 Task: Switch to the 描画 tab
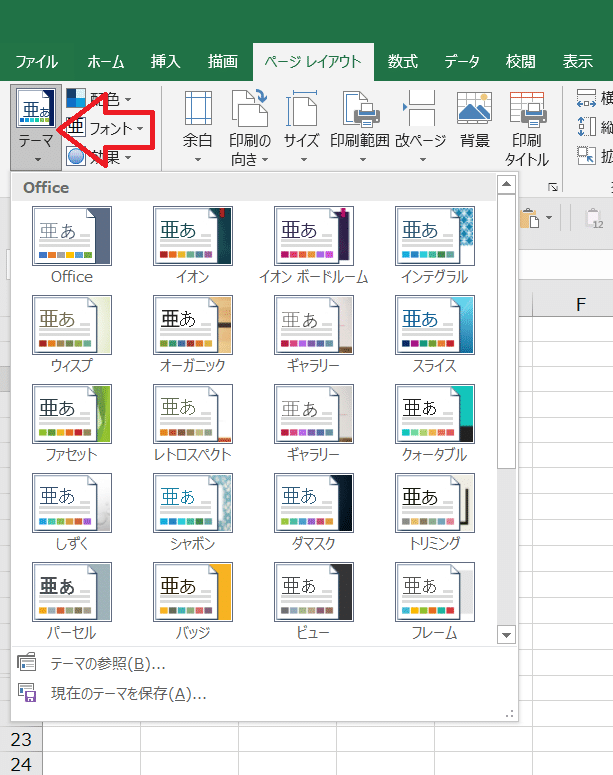click(x=223, y=62)
